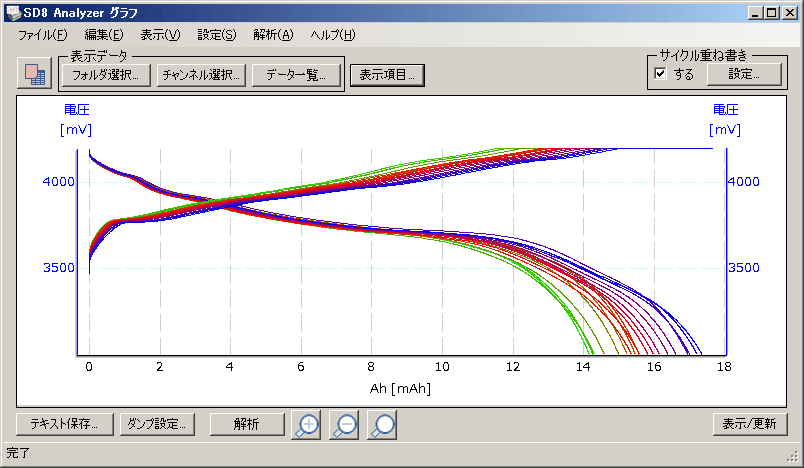The height and width of the screenshot is (468, 804).
Task: Open the ヘルプ(H) menu
Action: point(332,35)
